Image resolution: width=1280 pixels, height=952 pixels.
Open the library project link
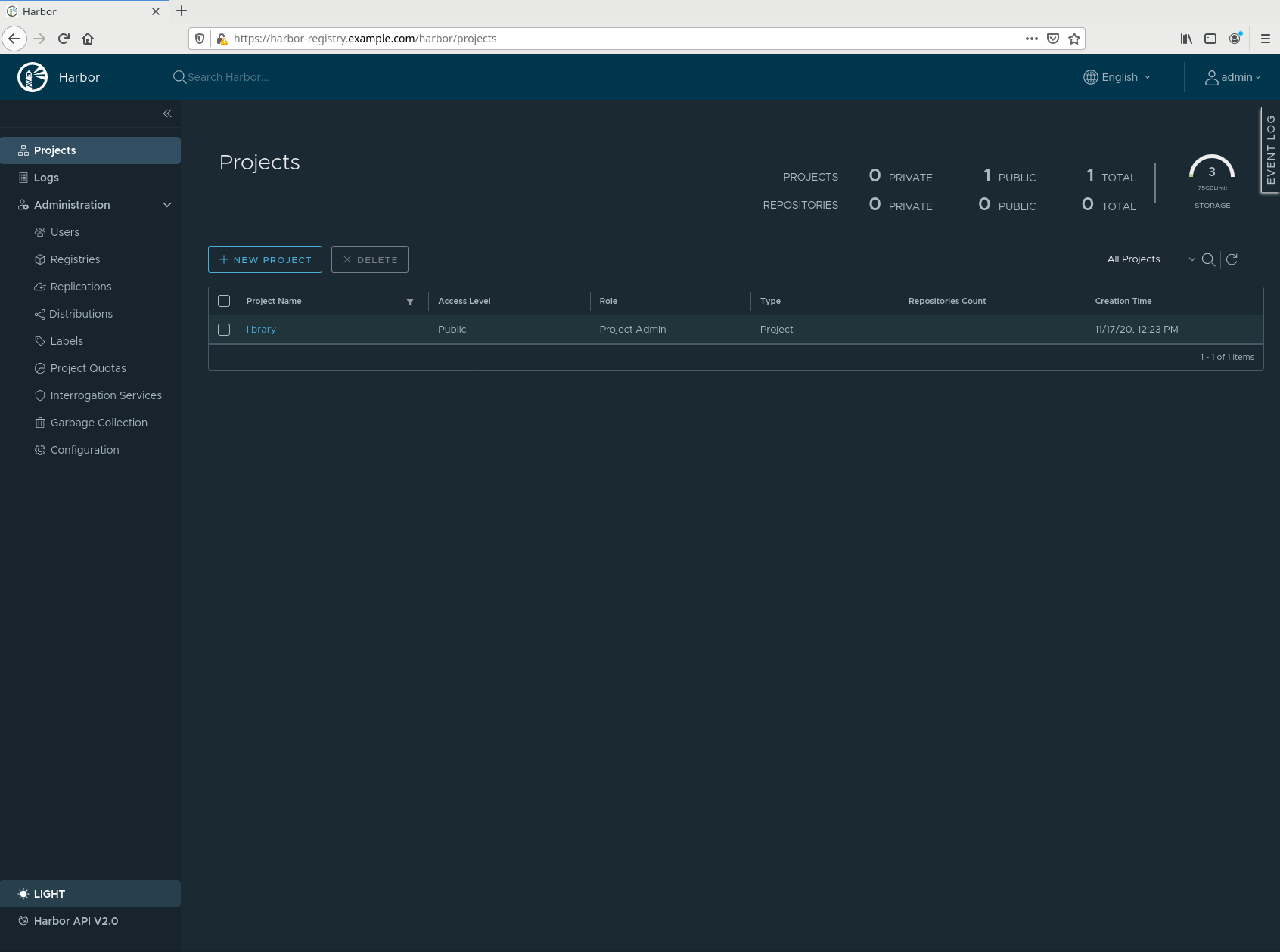(x=261, y=330)
